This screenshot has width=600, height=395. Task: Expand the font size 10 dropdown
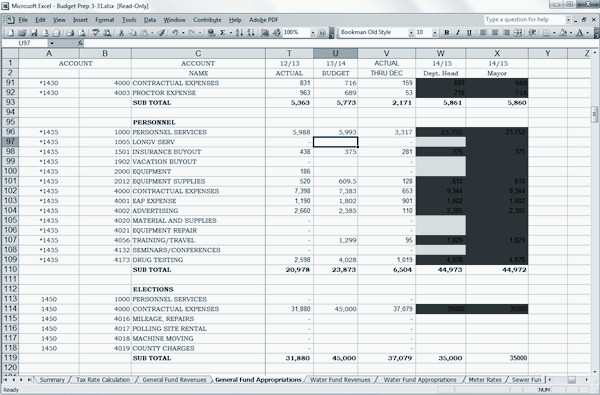pos(435,33)
